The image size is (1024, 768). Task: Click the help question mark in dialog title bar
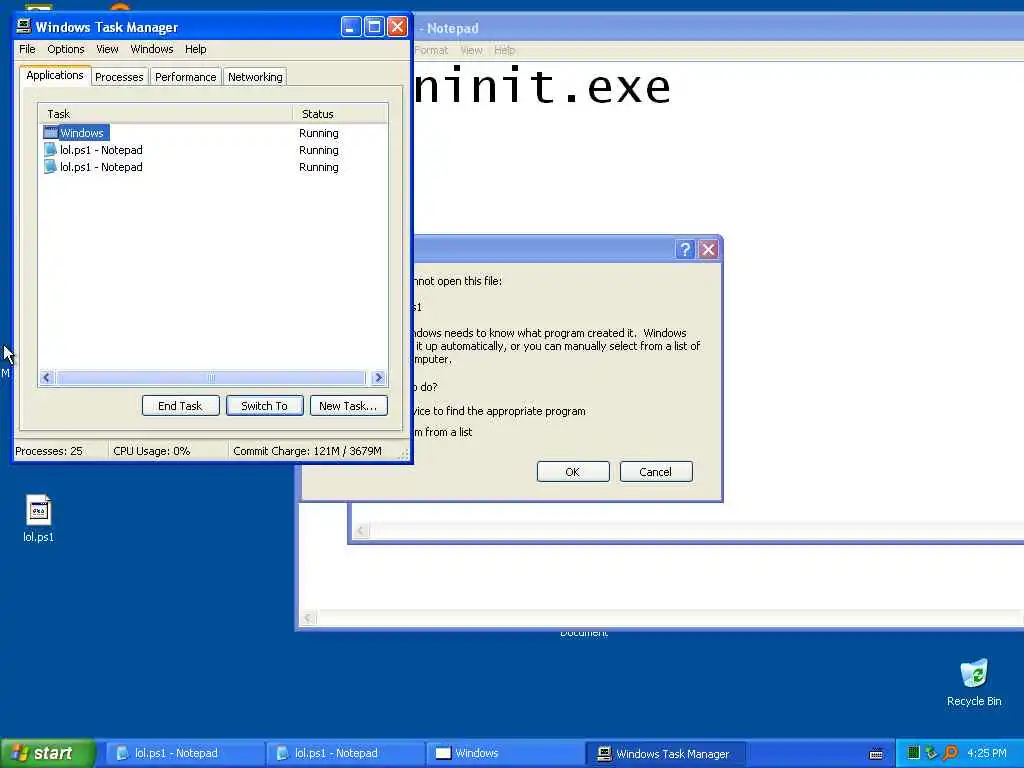click(x=685, y=249)
